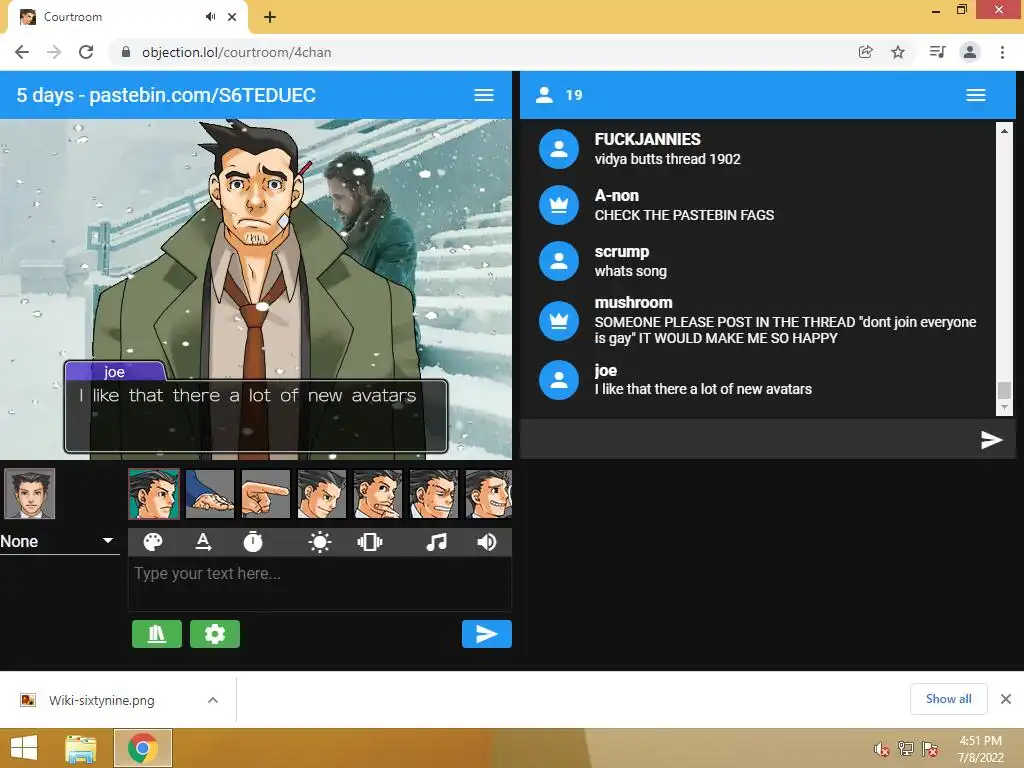Select the teal-background Phoenix pose
1024x768 pixels.
[154, 494]
